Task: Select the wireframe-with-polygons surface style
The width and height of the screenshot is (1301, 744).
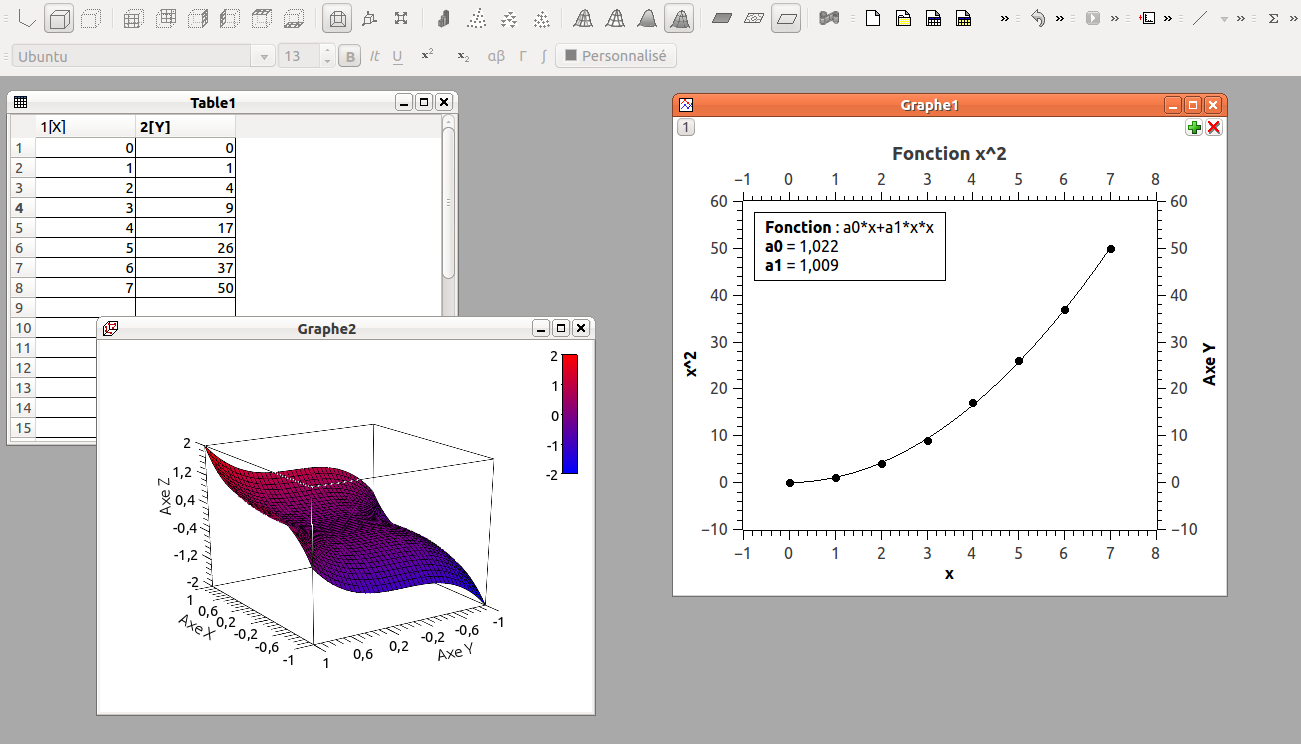Action: pyautogui.click(x=680, y=18)
